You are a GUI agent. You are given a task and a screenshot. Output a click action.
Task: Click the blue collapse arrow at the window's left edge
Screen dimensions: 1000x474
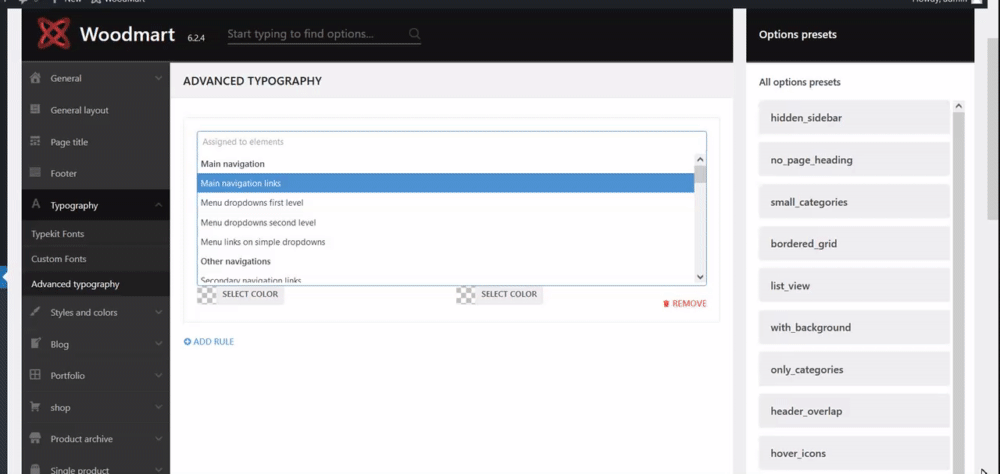click(4, 278)
